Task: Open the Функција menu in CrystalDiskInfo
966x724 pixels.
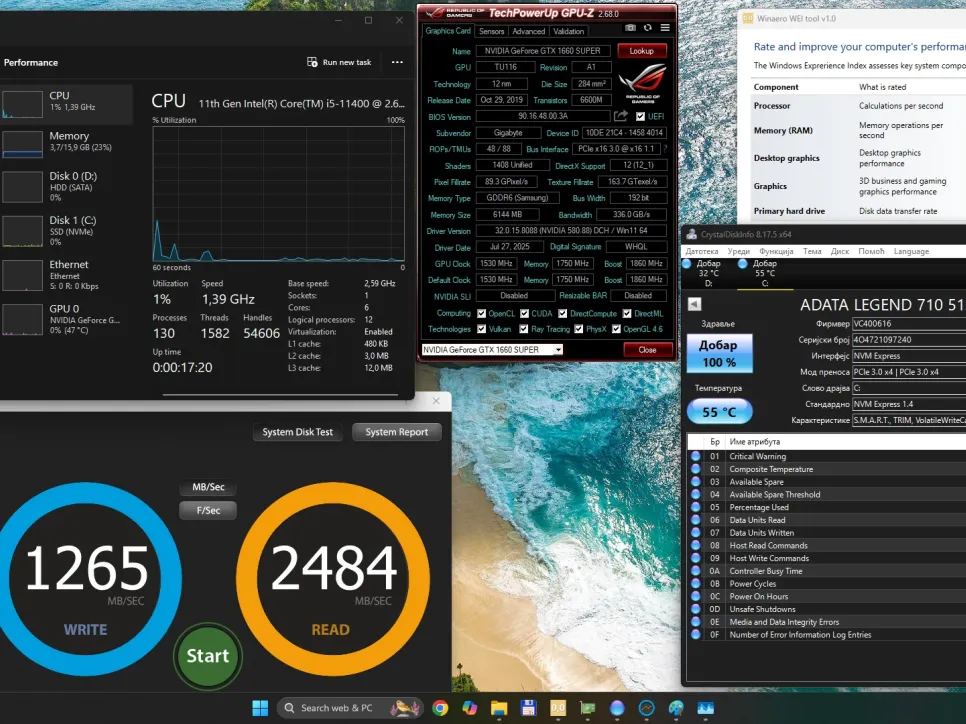Action: pyautogui.click(x=775, y=251)
